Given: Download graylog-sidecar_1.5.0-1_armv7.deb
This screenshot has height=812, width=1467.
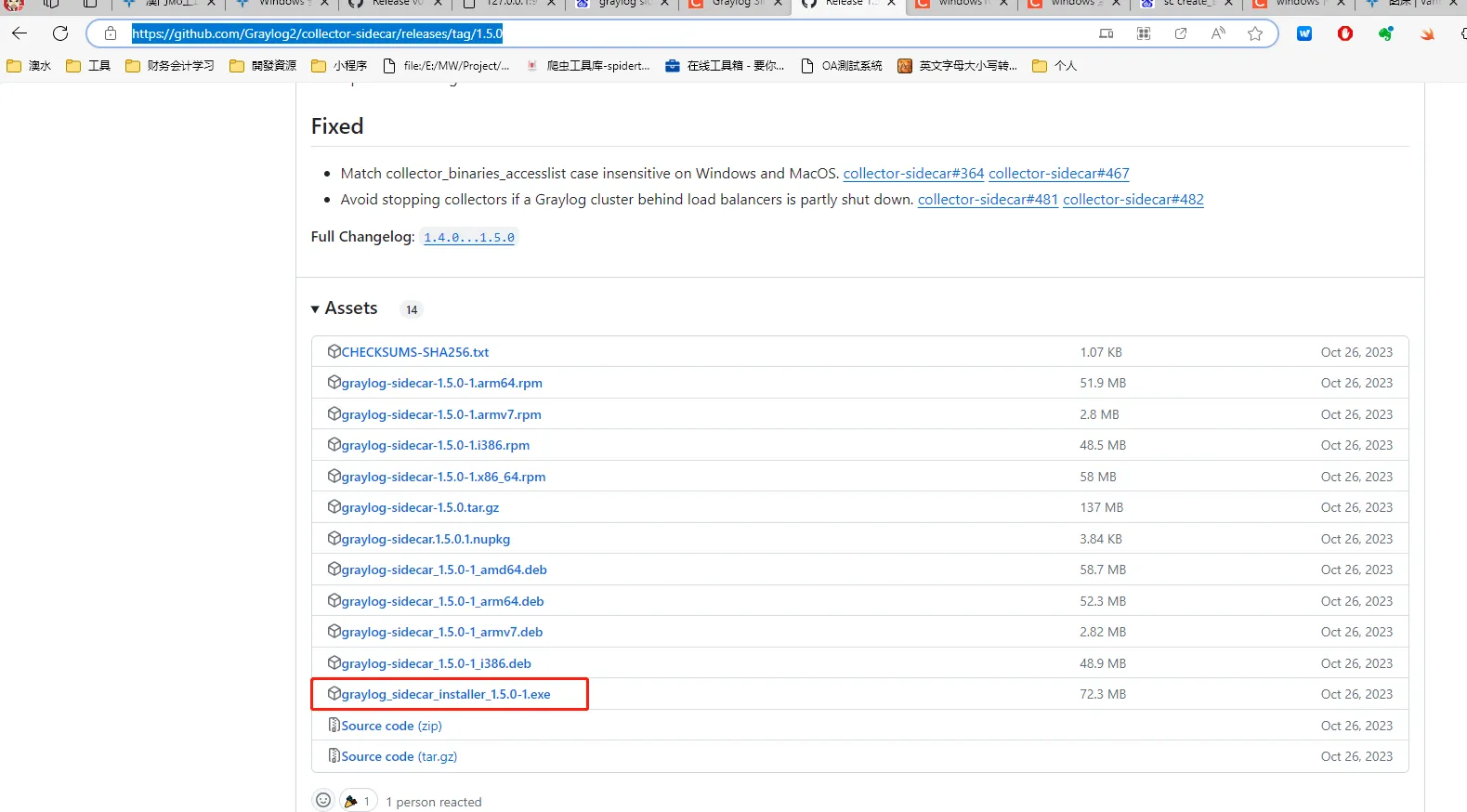Looking at the screenshot, I should click(442, 632).
